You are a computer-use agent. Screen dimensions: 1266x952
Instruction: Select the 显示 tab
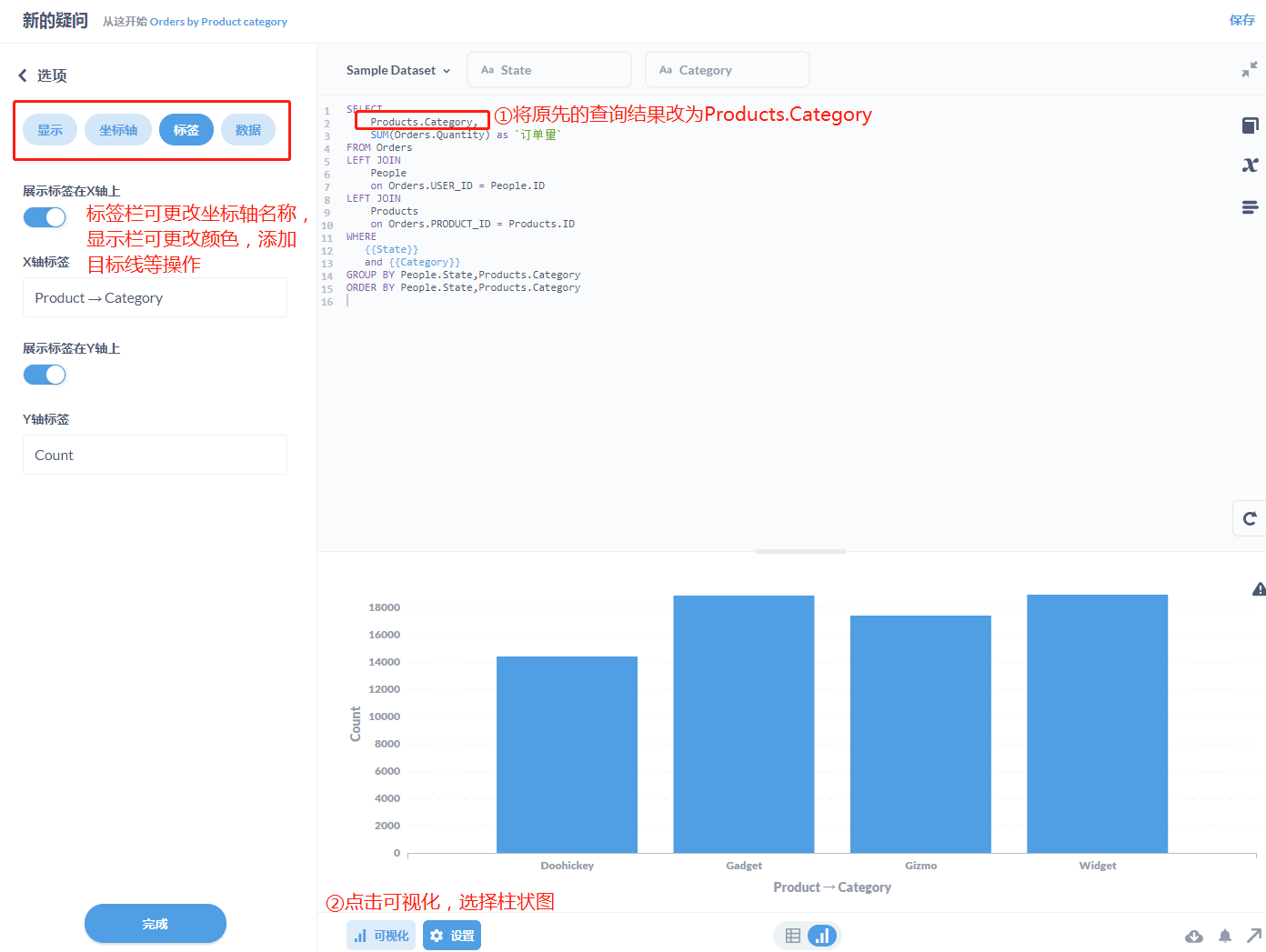tap(50, 129)
